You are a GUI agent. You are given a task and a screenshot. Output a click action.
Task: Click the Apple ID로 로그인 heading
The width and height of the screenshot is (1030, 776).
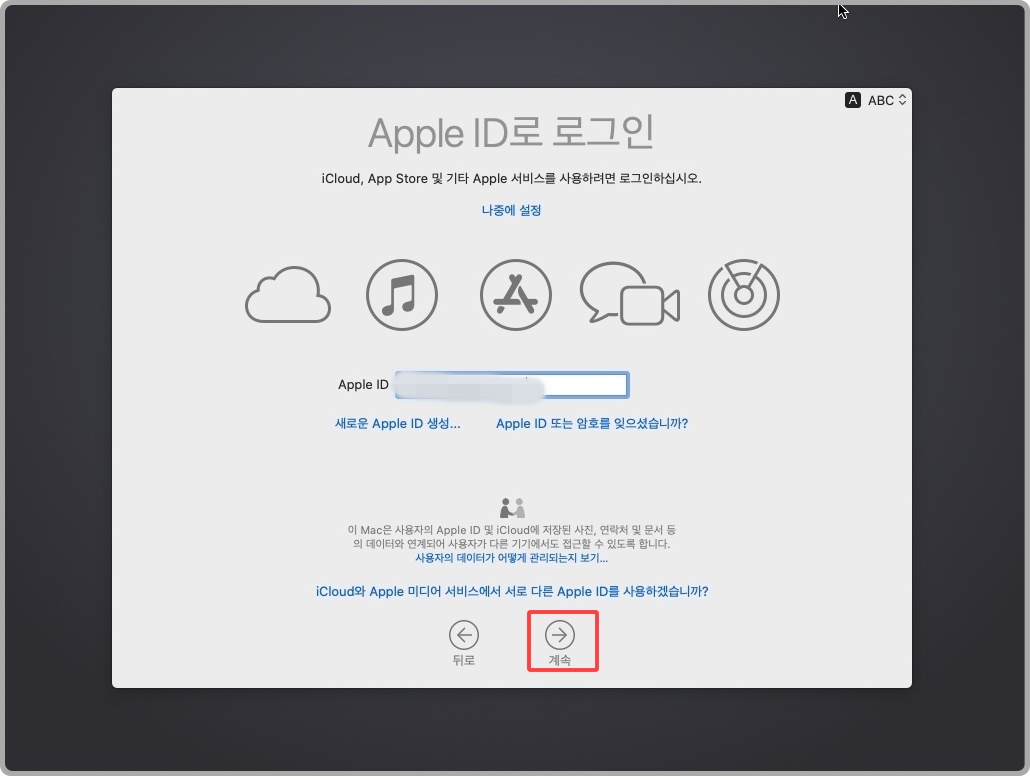pyautogui.click(x=511, y=133)
